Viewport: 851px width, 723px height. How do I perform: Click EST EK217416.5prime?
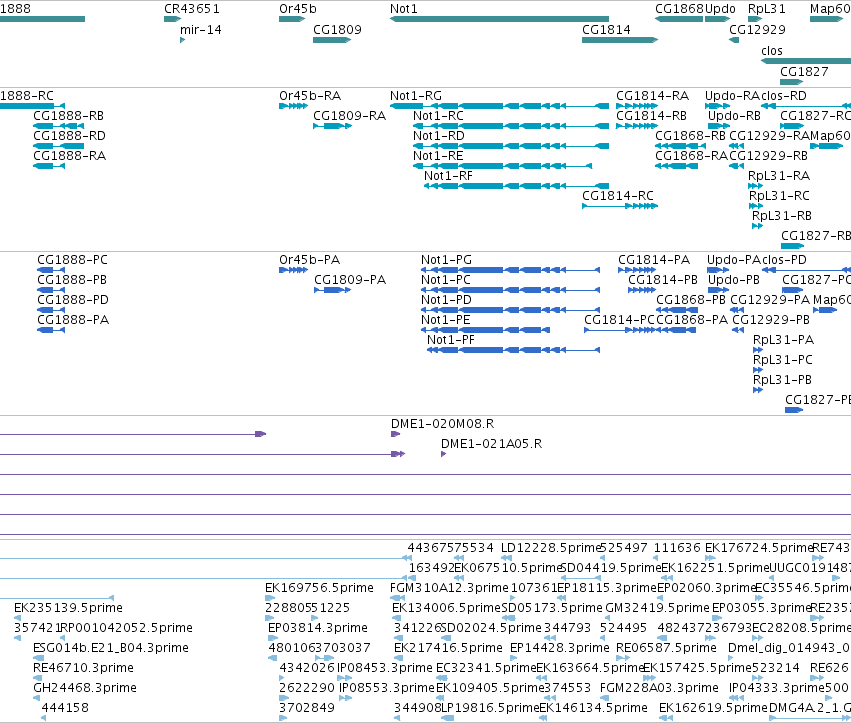coord(398,658)
